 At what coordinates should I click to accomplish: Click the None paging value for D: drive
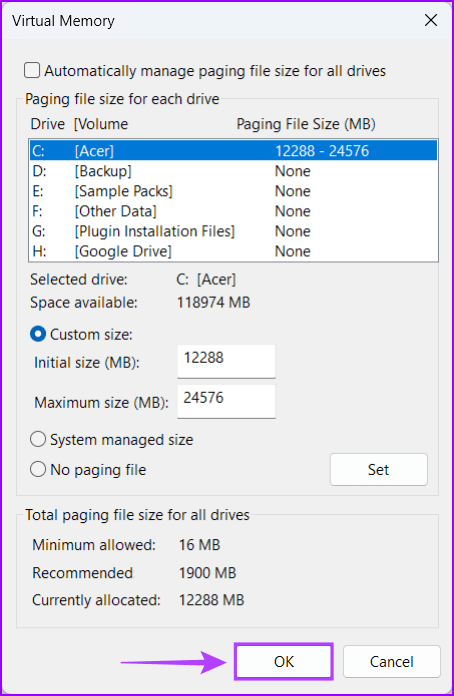click(292, 171)
